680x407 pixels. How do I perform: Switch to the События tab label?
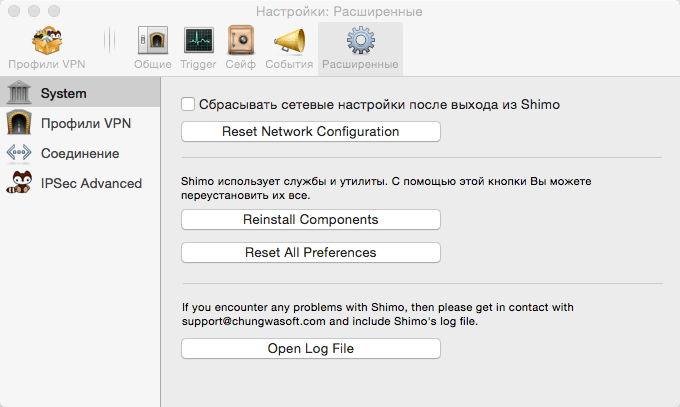[x=289, y=64]
